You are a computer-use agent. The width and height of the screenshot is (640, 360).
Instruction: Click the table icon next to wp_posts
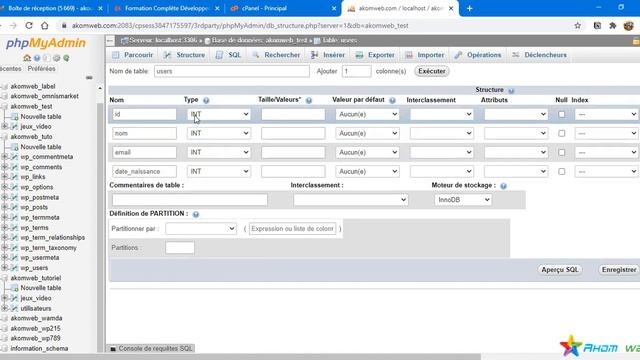[14, 207]
